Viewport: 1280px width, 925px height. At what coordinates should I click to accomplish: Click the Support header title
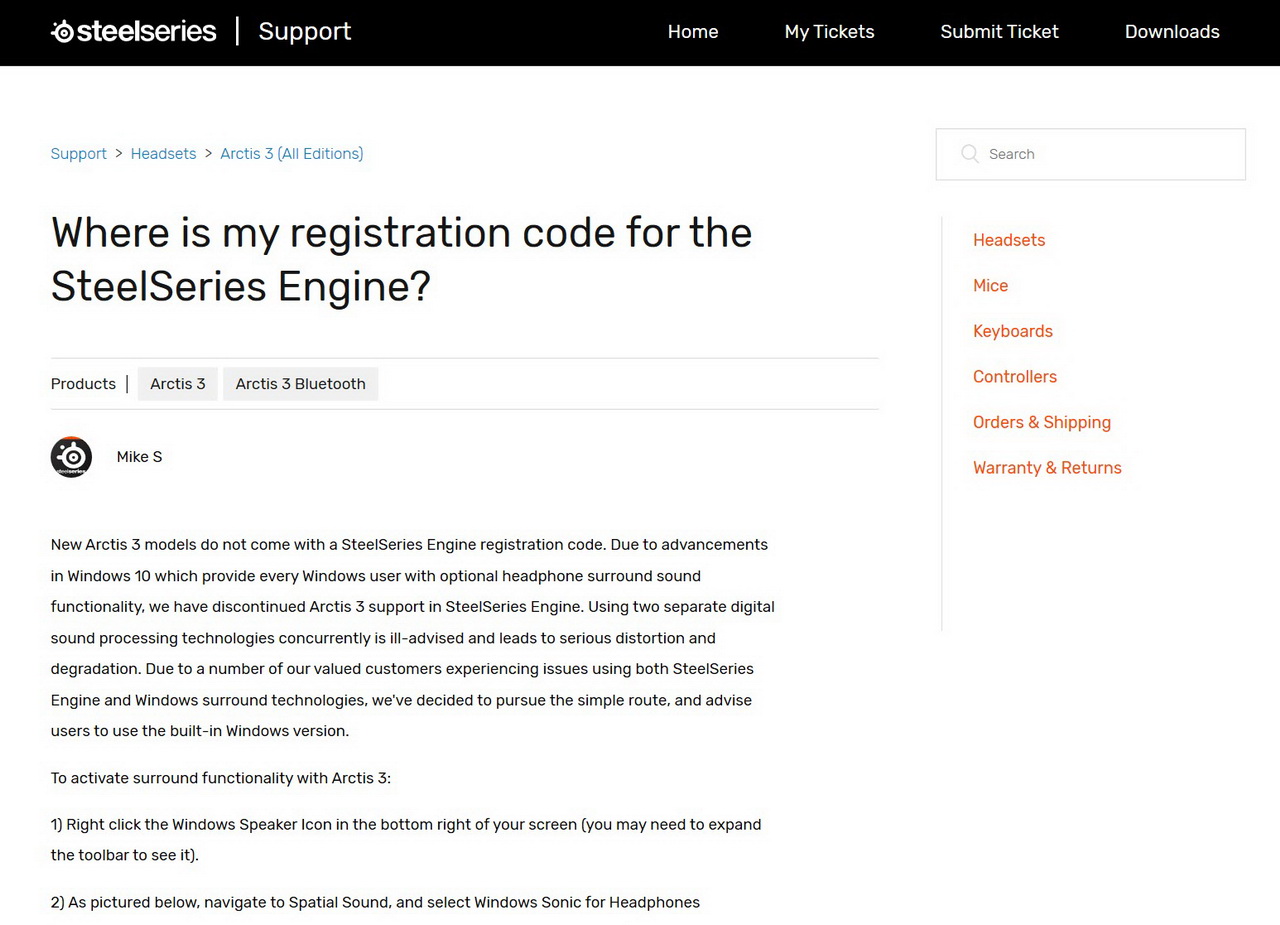305,31
